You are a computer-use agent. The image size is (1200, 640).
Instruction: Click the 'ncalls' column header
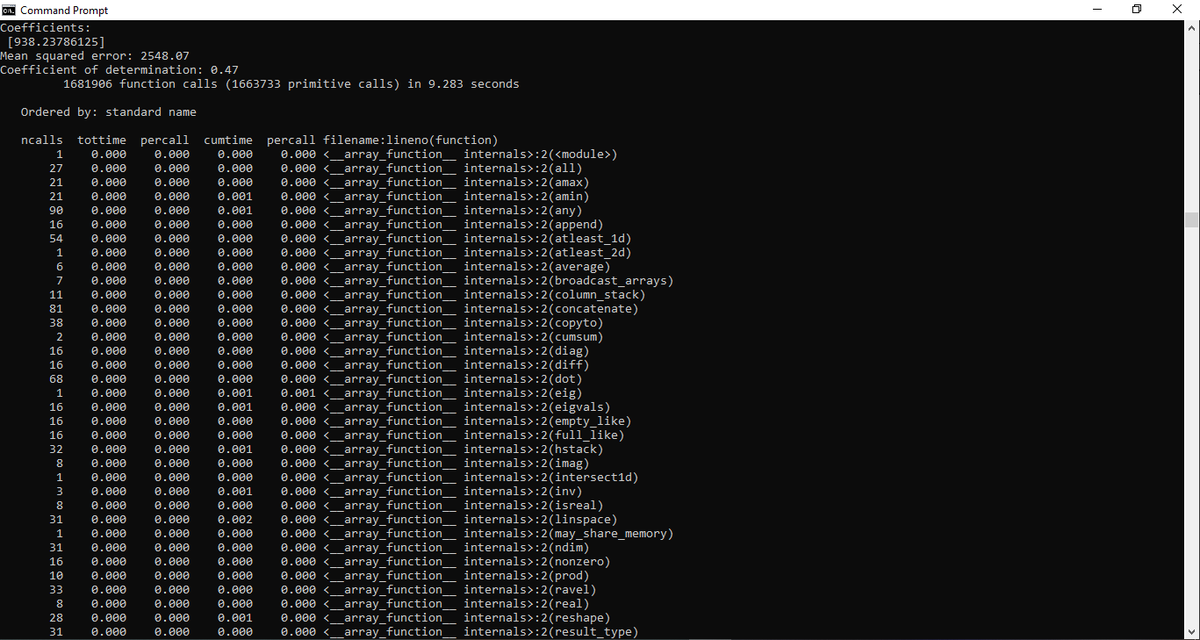pos(42,140)
